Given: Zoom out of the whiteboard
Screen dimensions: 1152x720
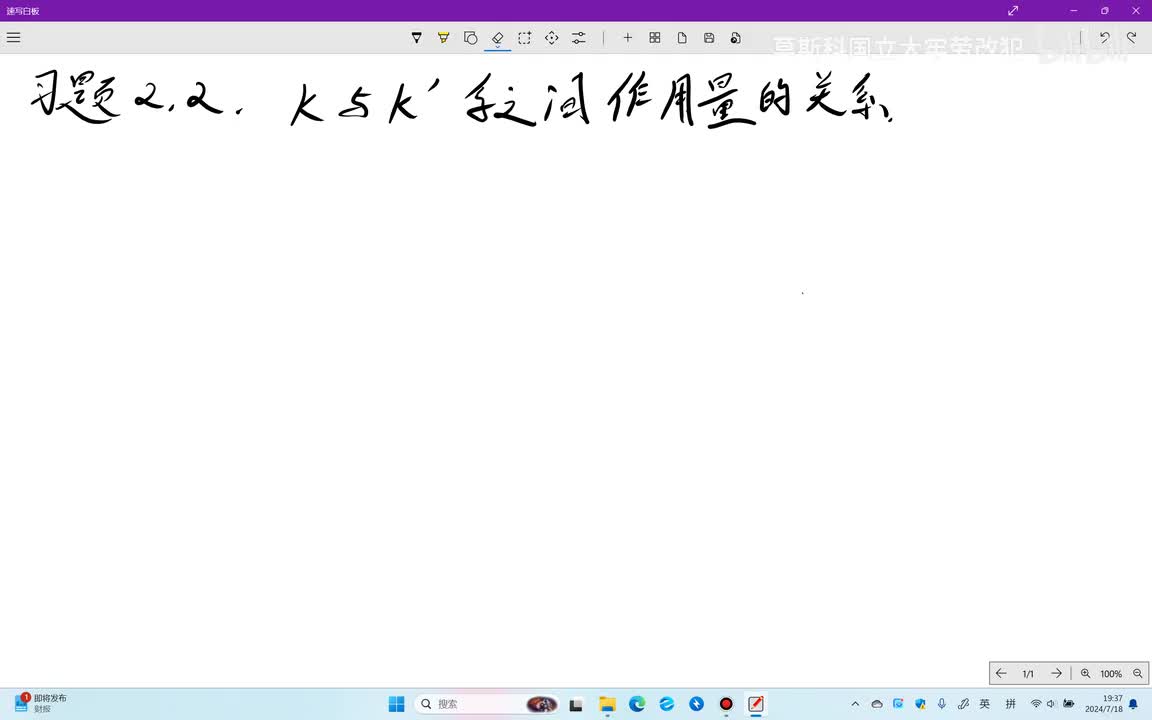Looking at the screenshot, I should coord(1137,673).
